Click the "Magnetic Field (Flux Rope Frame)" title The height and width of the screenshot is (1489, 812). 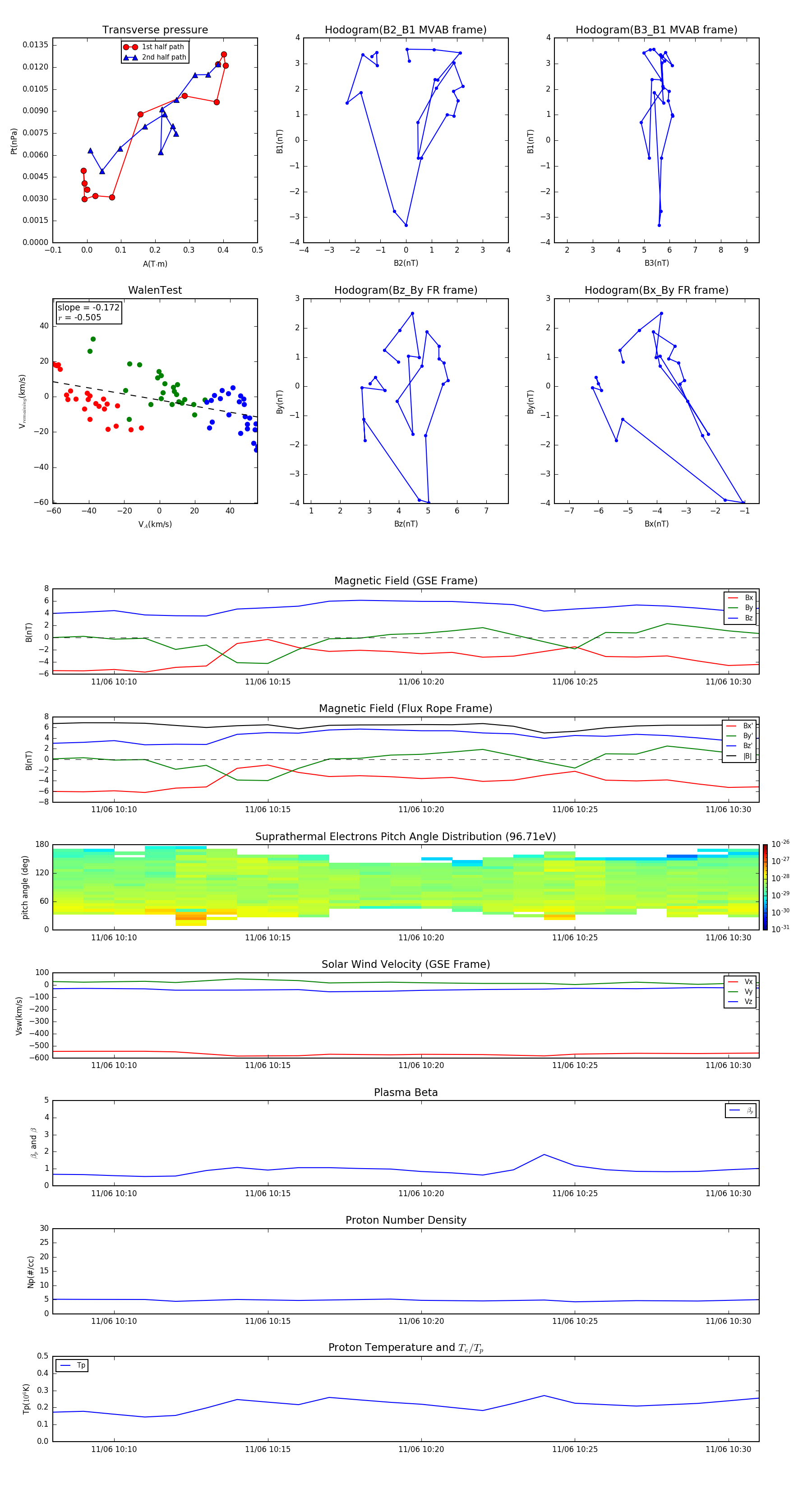click(x=406, y=709)
